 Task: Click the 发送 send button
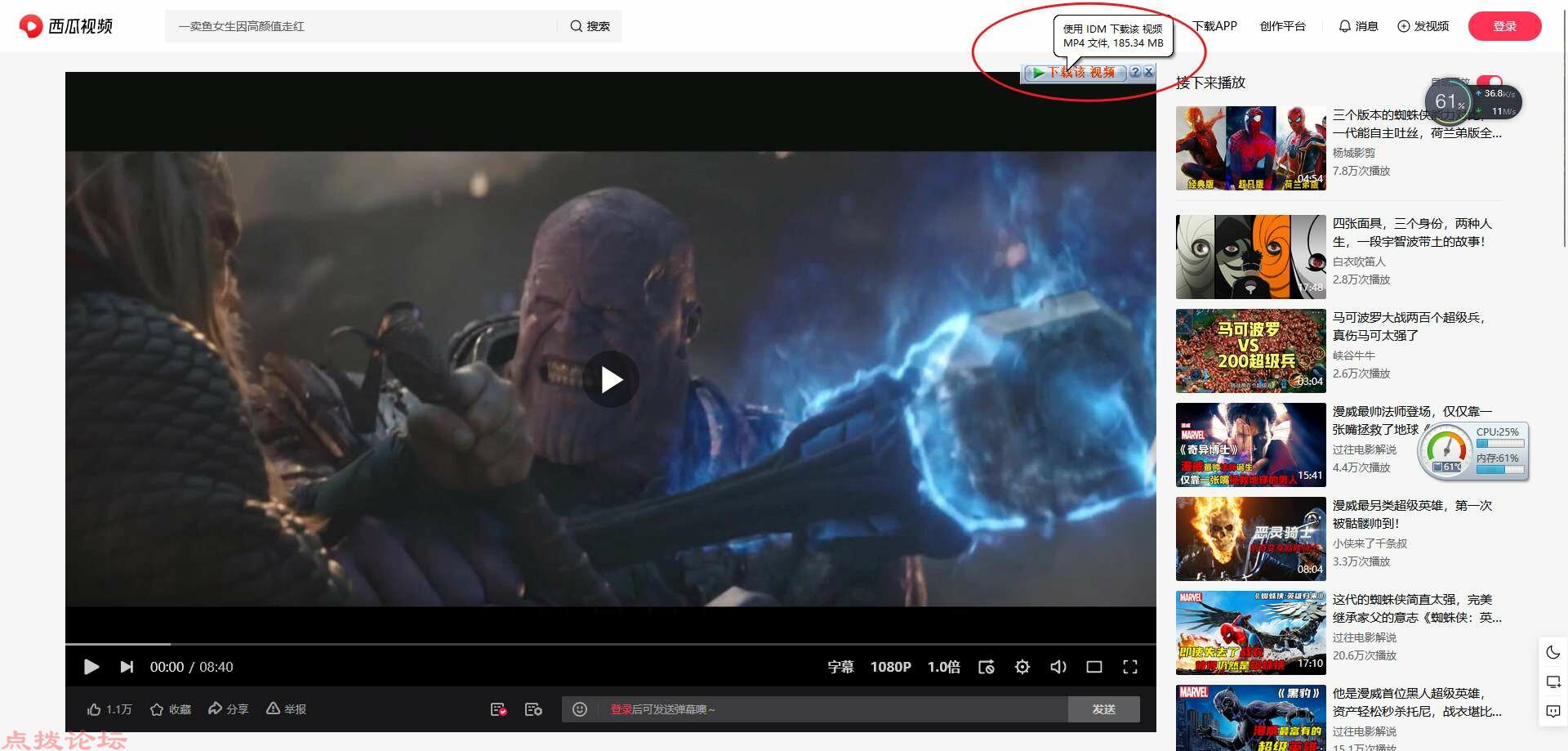[x=1104, y=709]
